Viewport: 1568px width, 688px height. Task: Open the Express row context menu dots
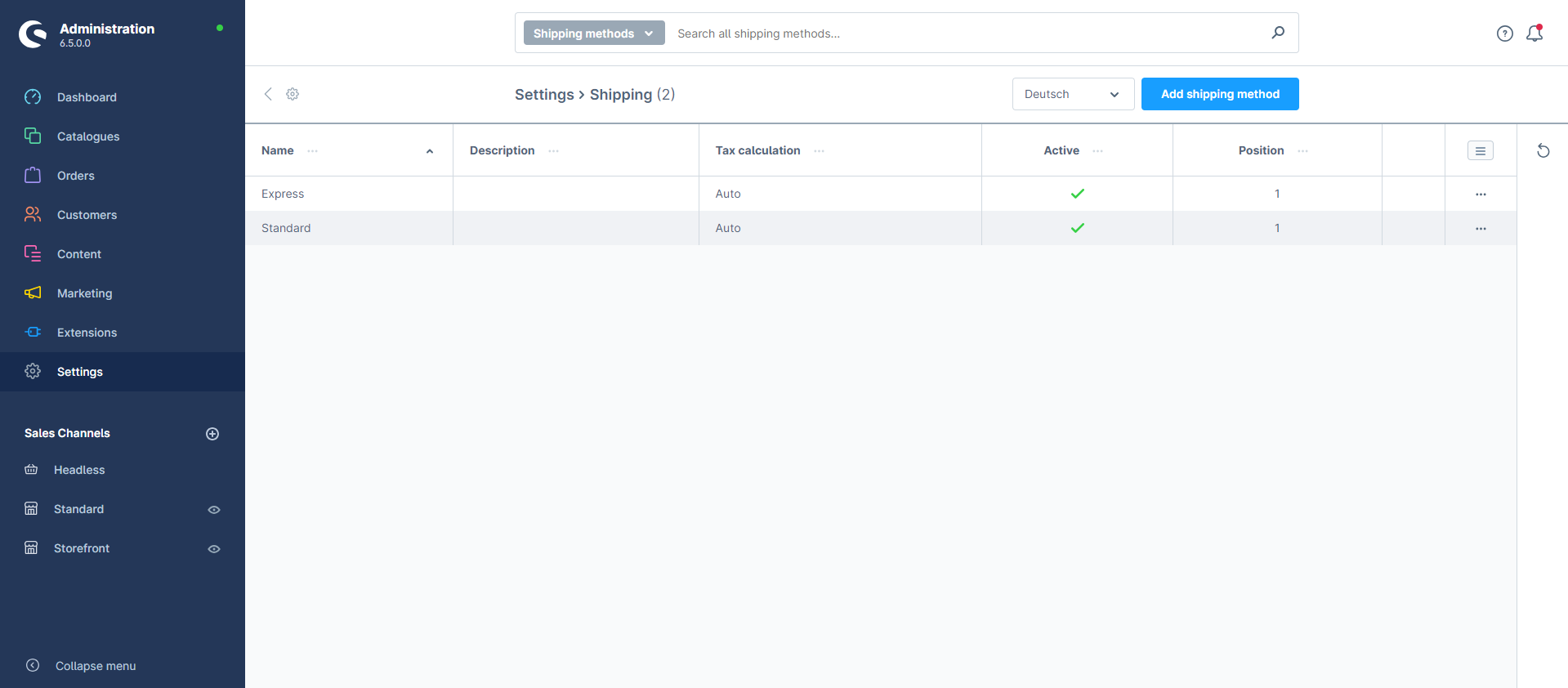pos(1480,194)
